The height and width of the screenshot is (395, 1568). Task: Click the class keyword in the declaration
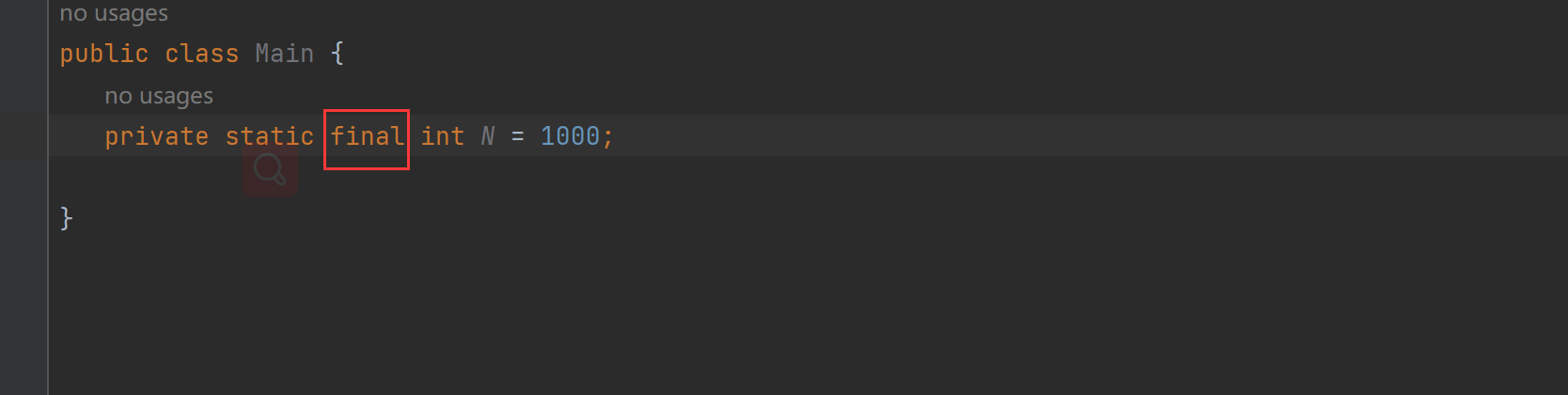coord(202,54)
